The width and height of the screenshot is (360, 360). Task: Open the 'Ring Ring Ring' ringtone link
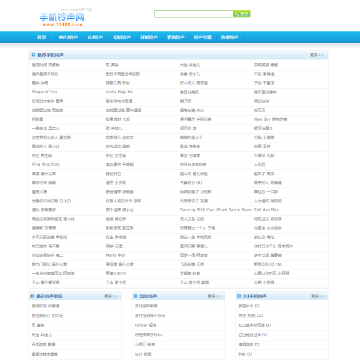click(x=46, y=164)
